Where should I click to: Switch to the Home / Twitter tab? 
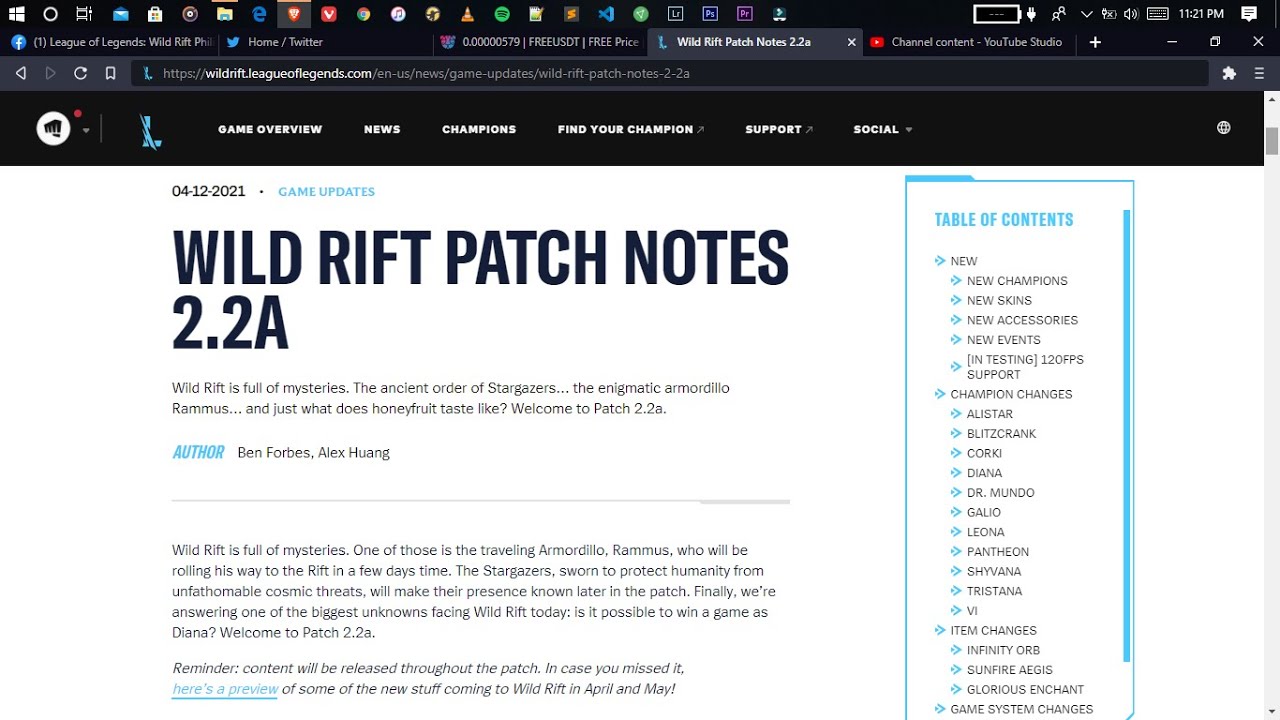click(326, 42)
